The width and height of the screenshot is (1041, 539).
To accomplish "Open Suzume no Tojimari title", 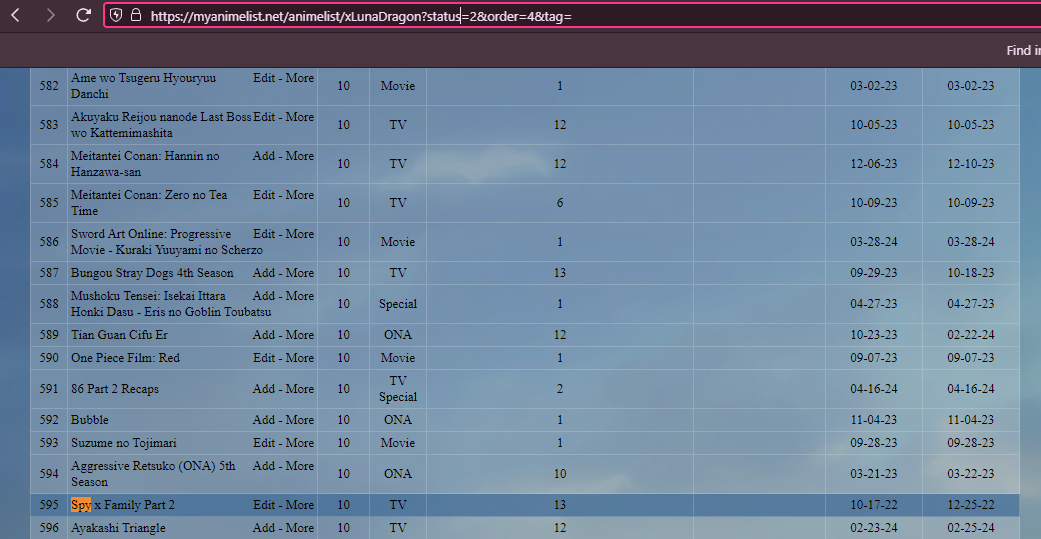I will 123,443.
